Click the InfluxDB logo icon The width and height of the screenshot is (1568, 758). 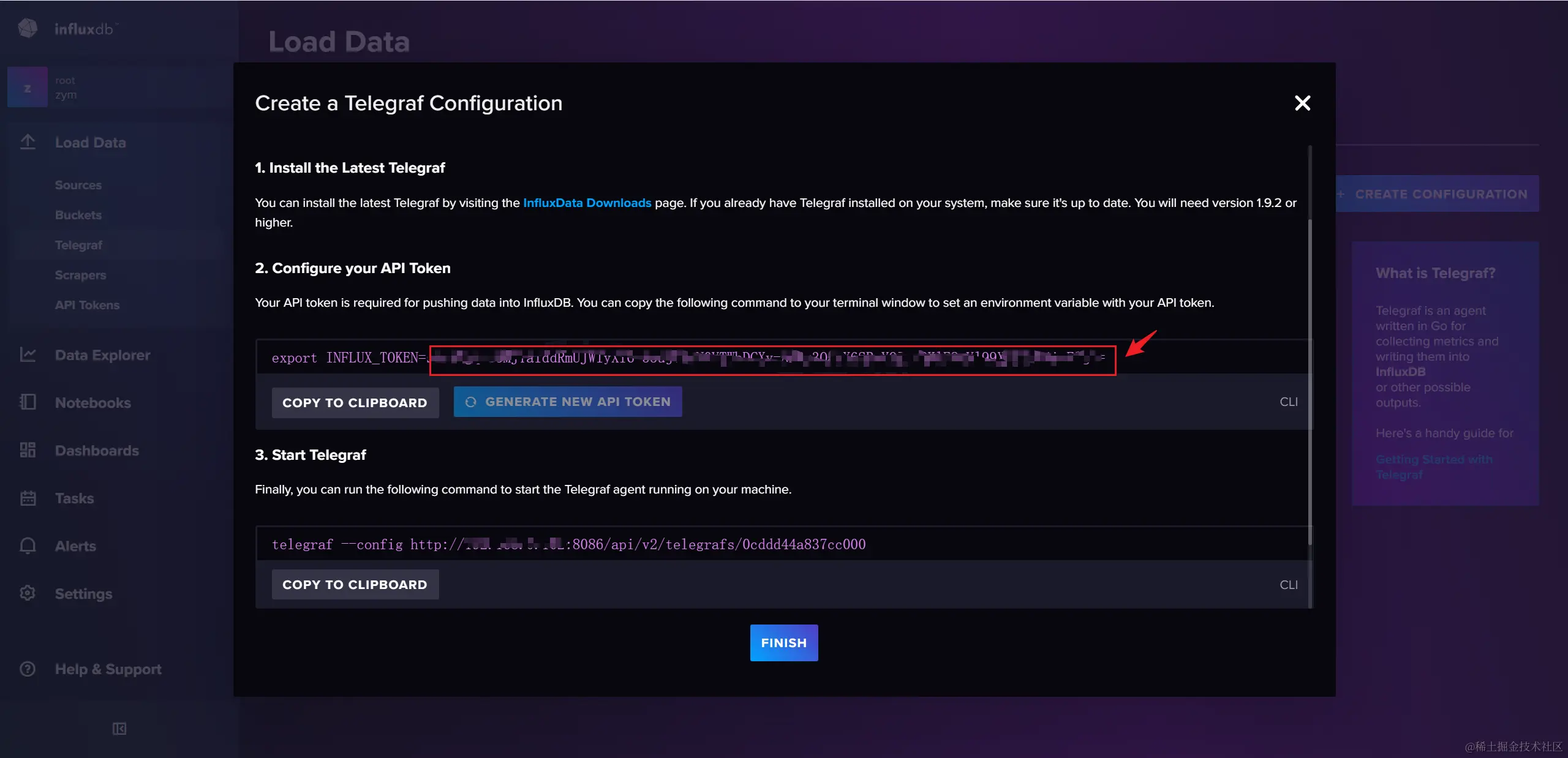click(x=28, y=28)
